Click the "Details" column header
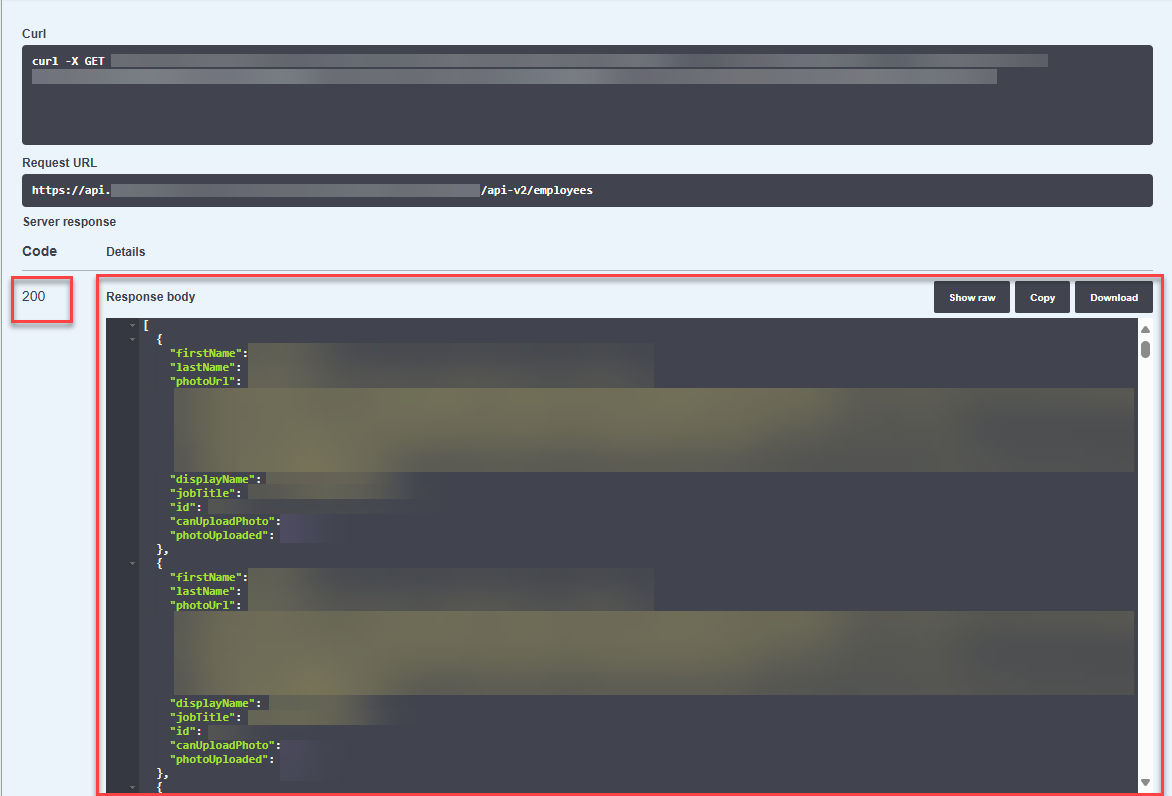Viewport: 1172px width, 796px height. point(126,252)
